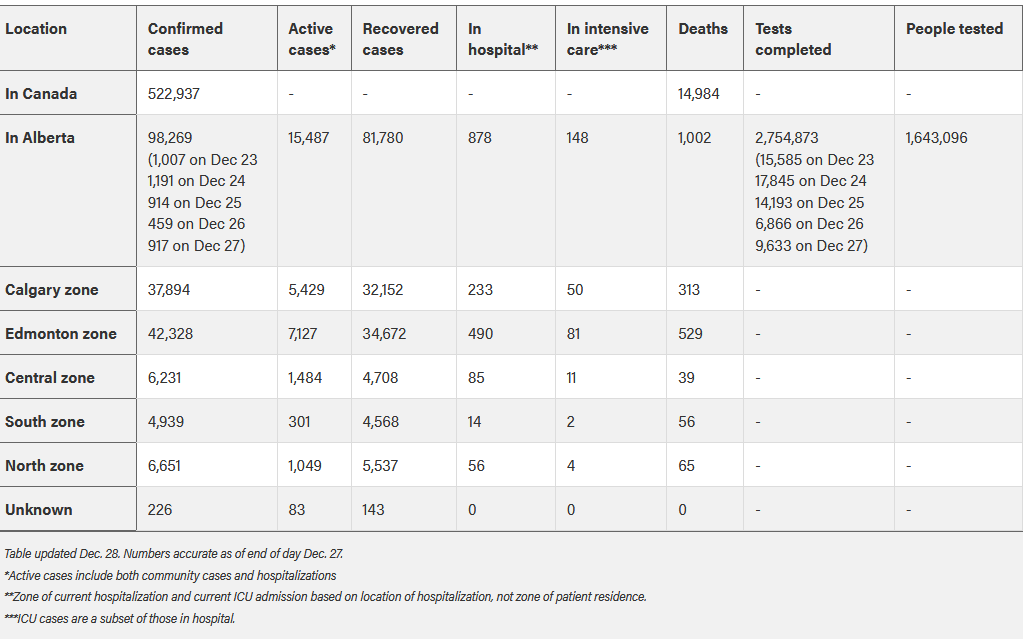Select the Edmonton zone row label
The height and width of the screenshot is (639, 1030).
tap(60, 334)
